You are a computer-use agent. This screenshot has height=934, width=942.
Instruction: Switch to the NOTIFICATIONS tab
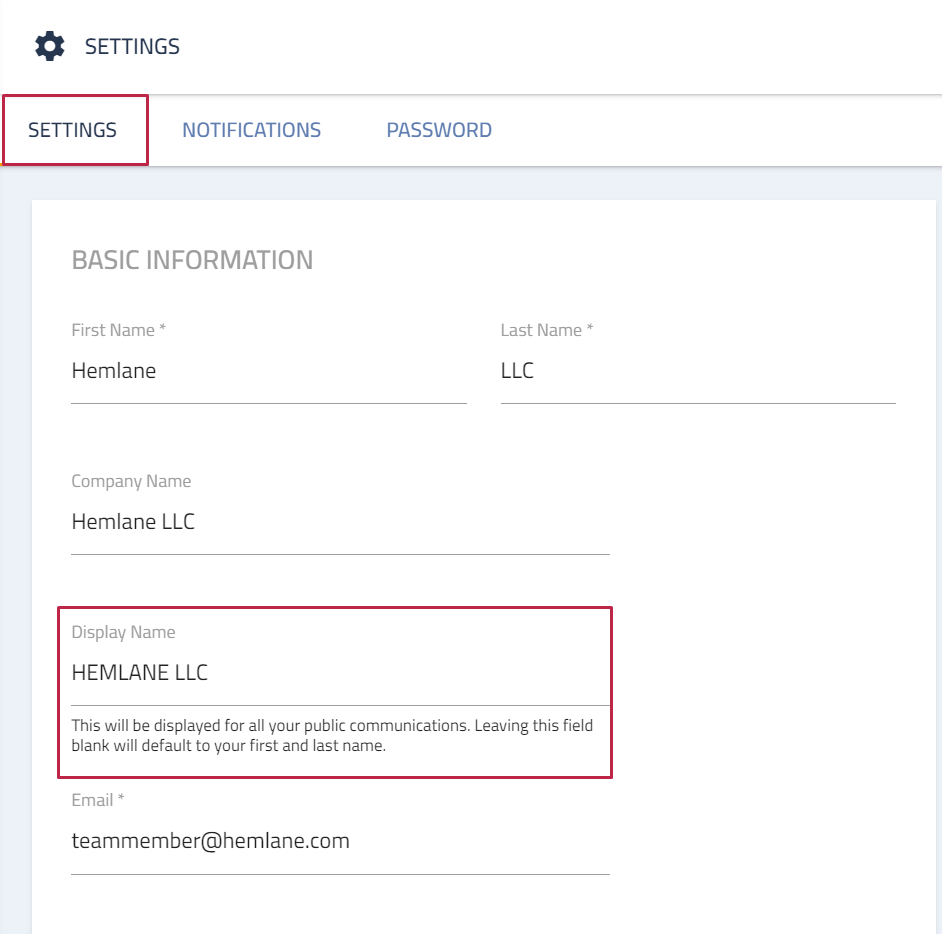[x=252, y=130]
